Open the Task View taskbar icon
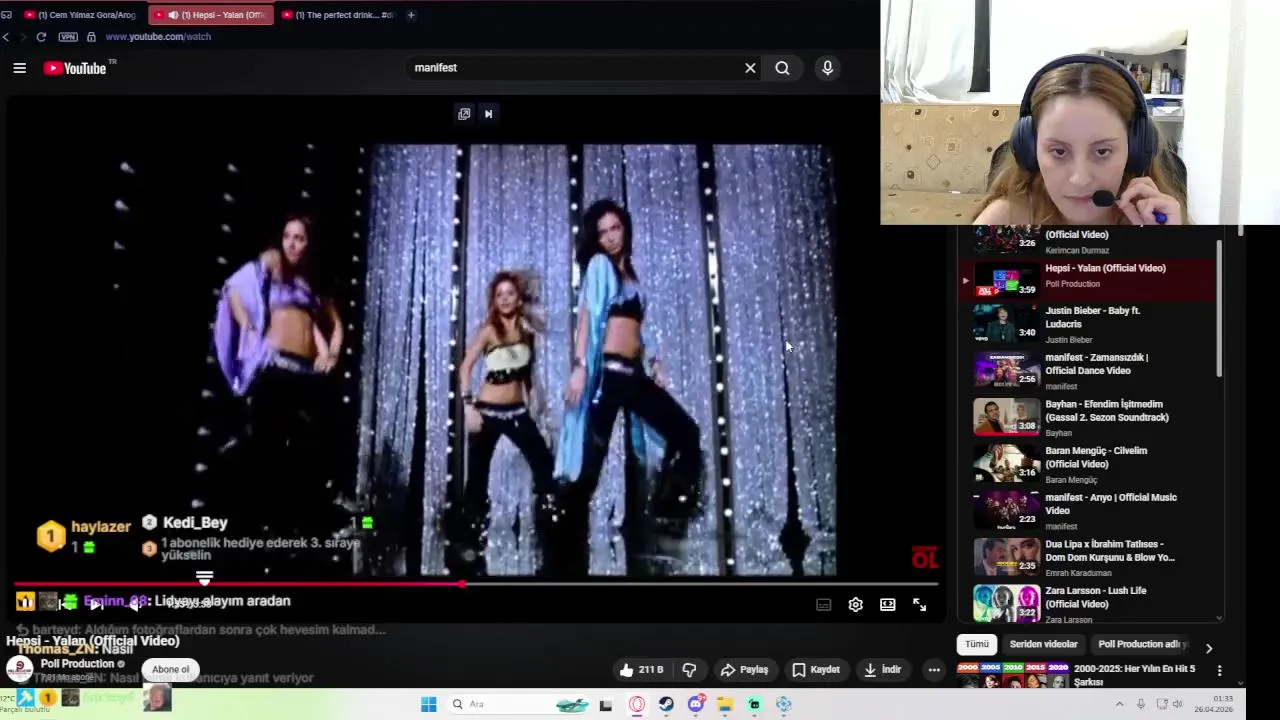This screenshot has width=1280, height=720. (x=605, y=705)
